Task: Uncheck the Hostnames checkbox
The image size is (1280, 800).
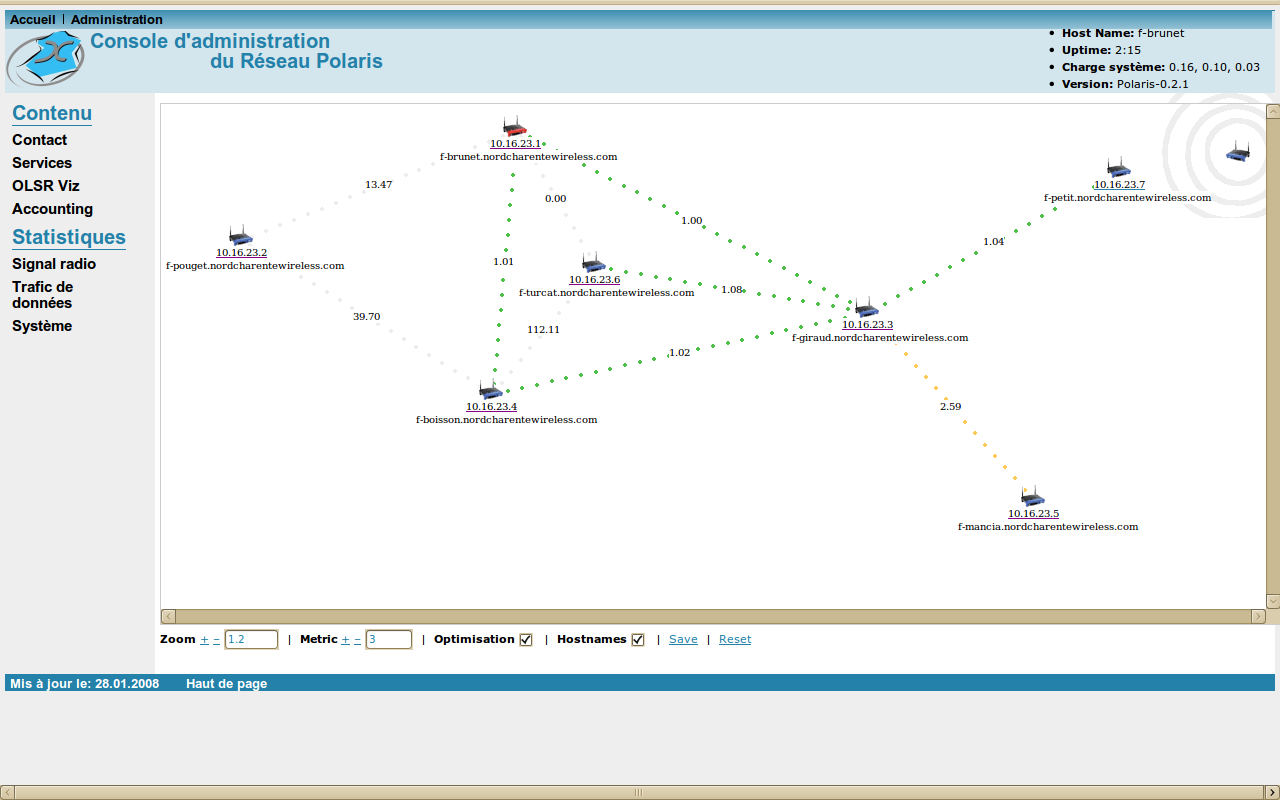Action: tap(638, 640)
